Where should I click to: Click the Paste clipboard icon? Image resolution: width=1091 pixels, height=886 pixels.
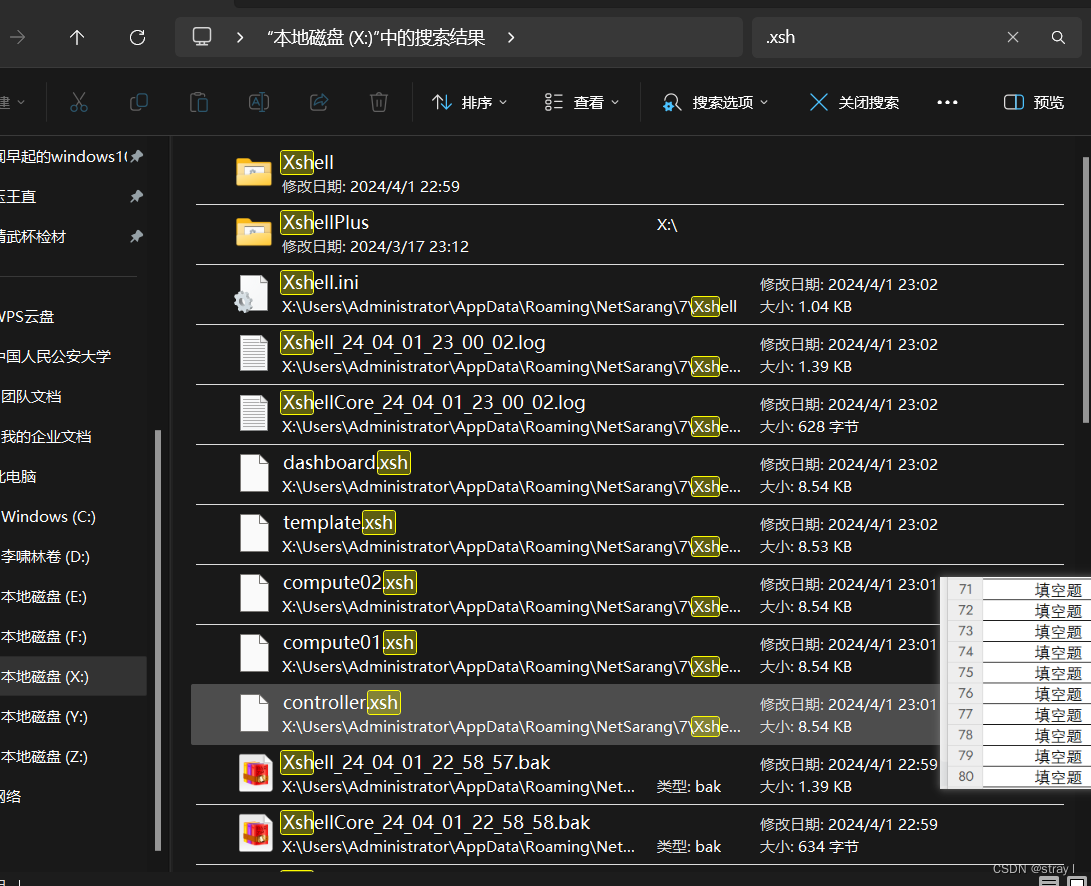pos(199,102)
